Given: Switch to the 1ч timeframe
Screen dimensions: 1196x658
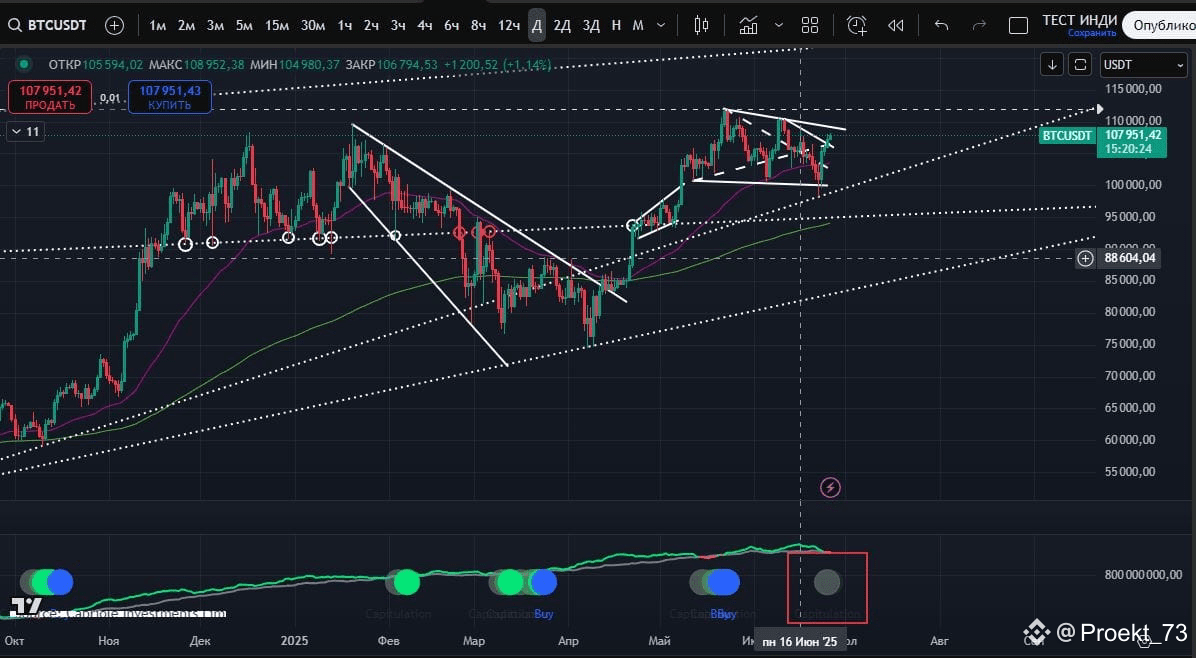Looking at the screenshot, I should (345, 26).
